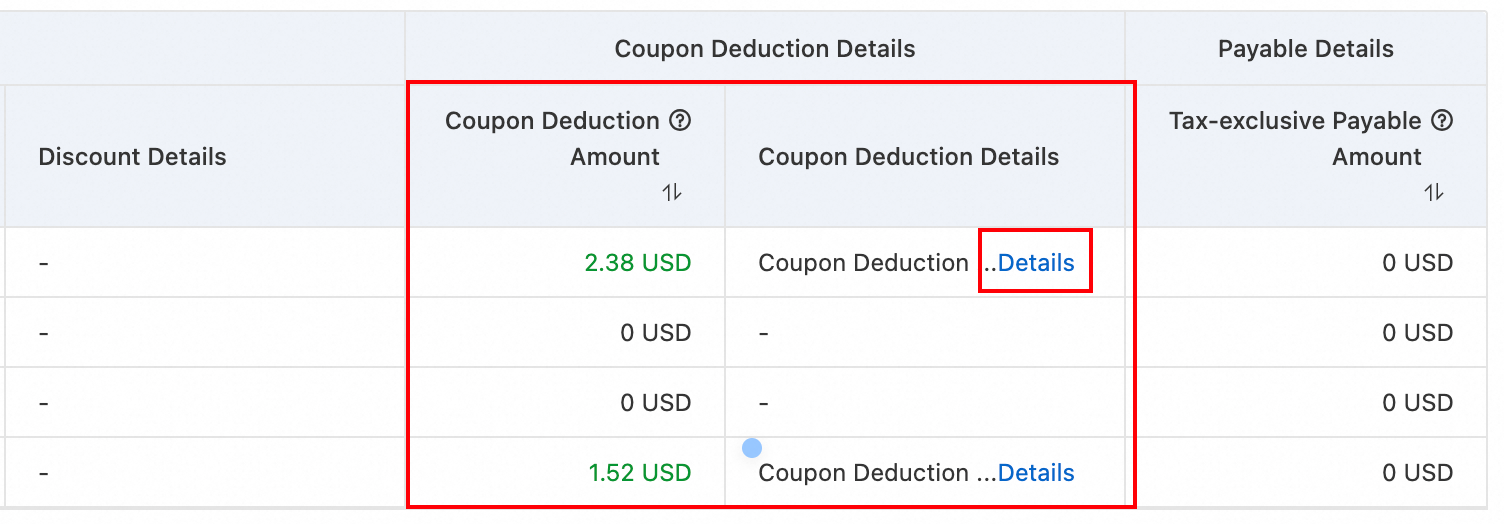This screenshot has width=1504, height=524.
Task: Click third row's 0 USD coupon deduction
Action: pyautogui.click(x=656, y=403)
